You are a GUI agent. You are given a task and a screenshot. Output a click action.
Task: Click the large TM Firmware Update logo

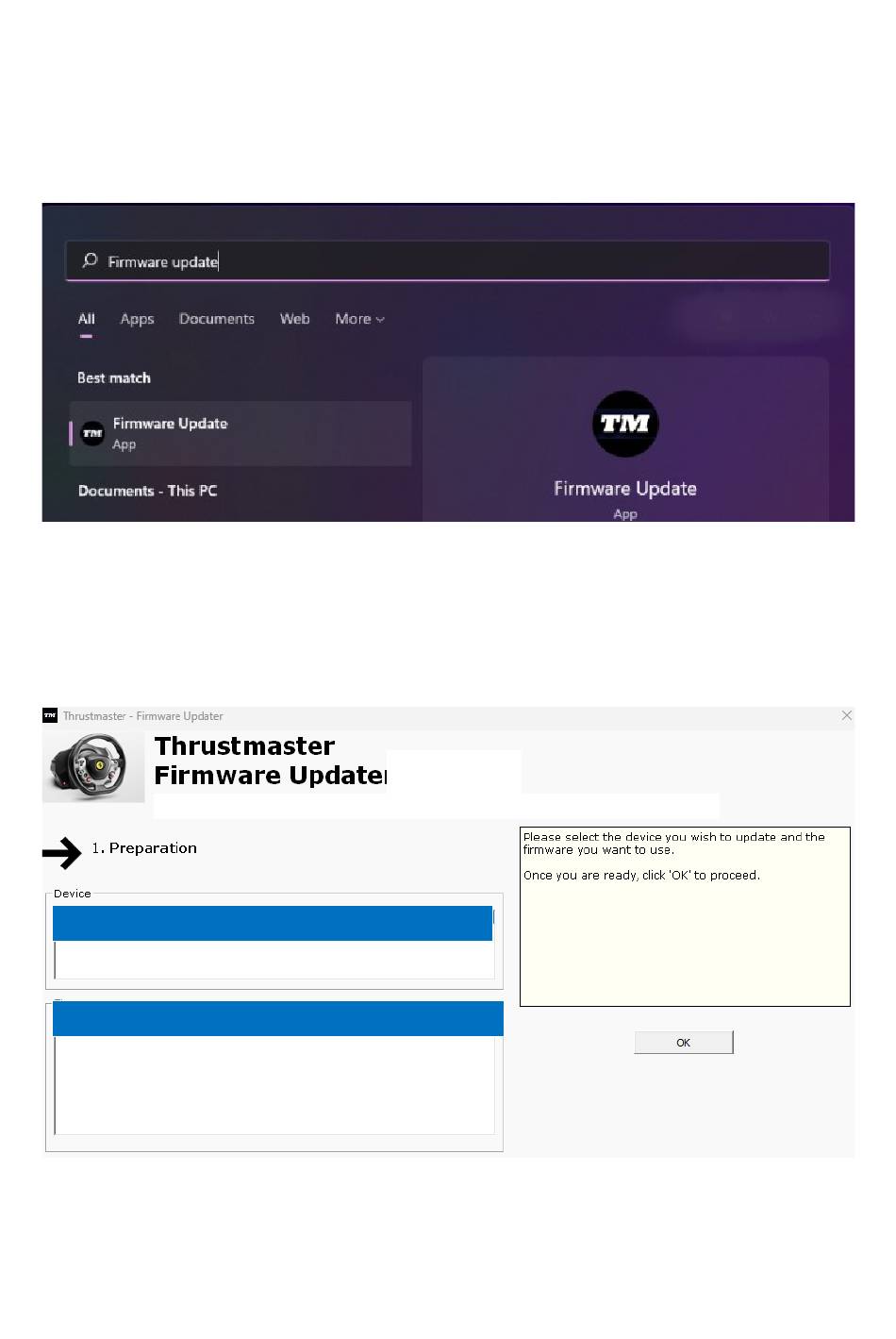click(x=625, y=424)
